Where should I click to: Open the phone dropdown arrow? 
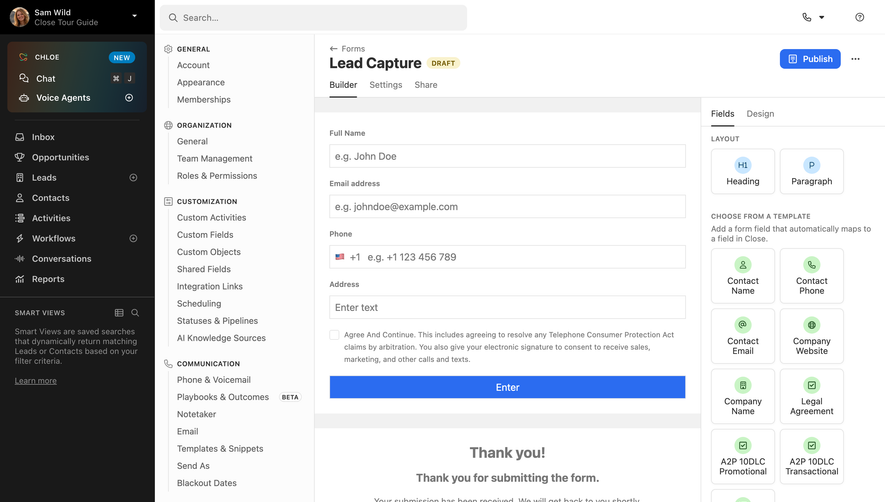tap(822, 18)
